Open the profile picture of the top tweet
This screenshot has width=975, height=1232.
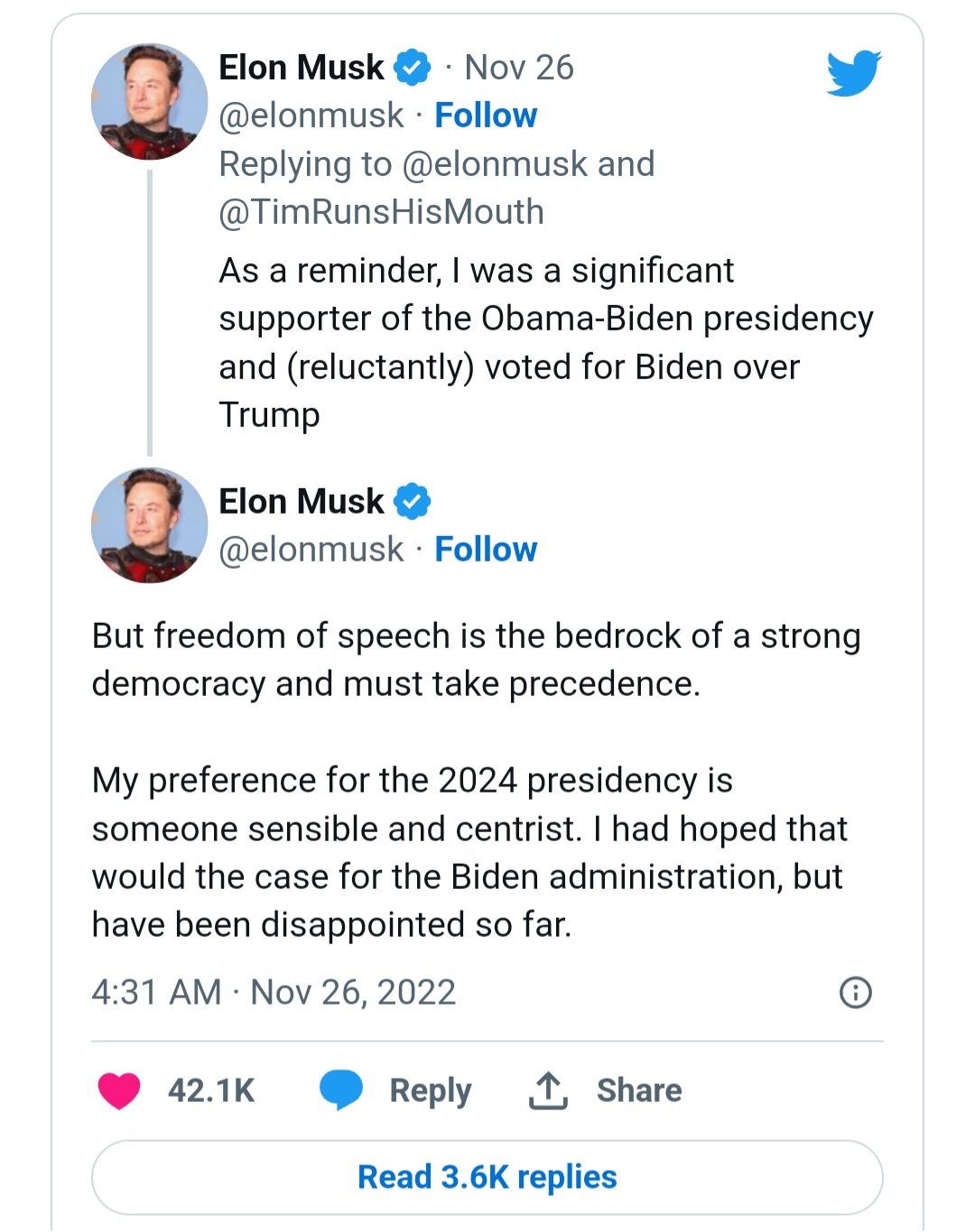(149, 101)
